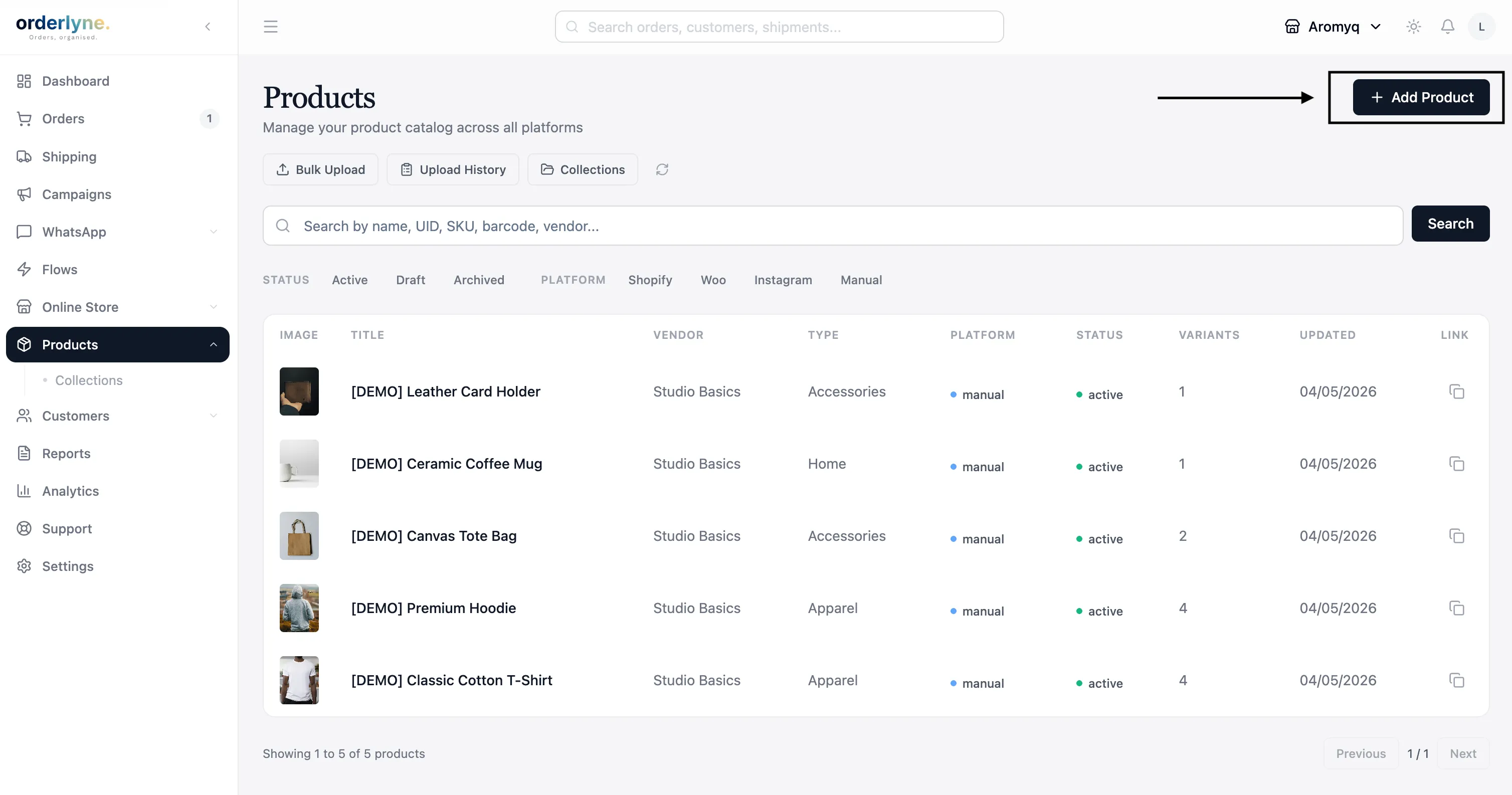Toggle the light/dark theme sun icon
Viewport: 1512px width, 795px height.
(1413, 27)
